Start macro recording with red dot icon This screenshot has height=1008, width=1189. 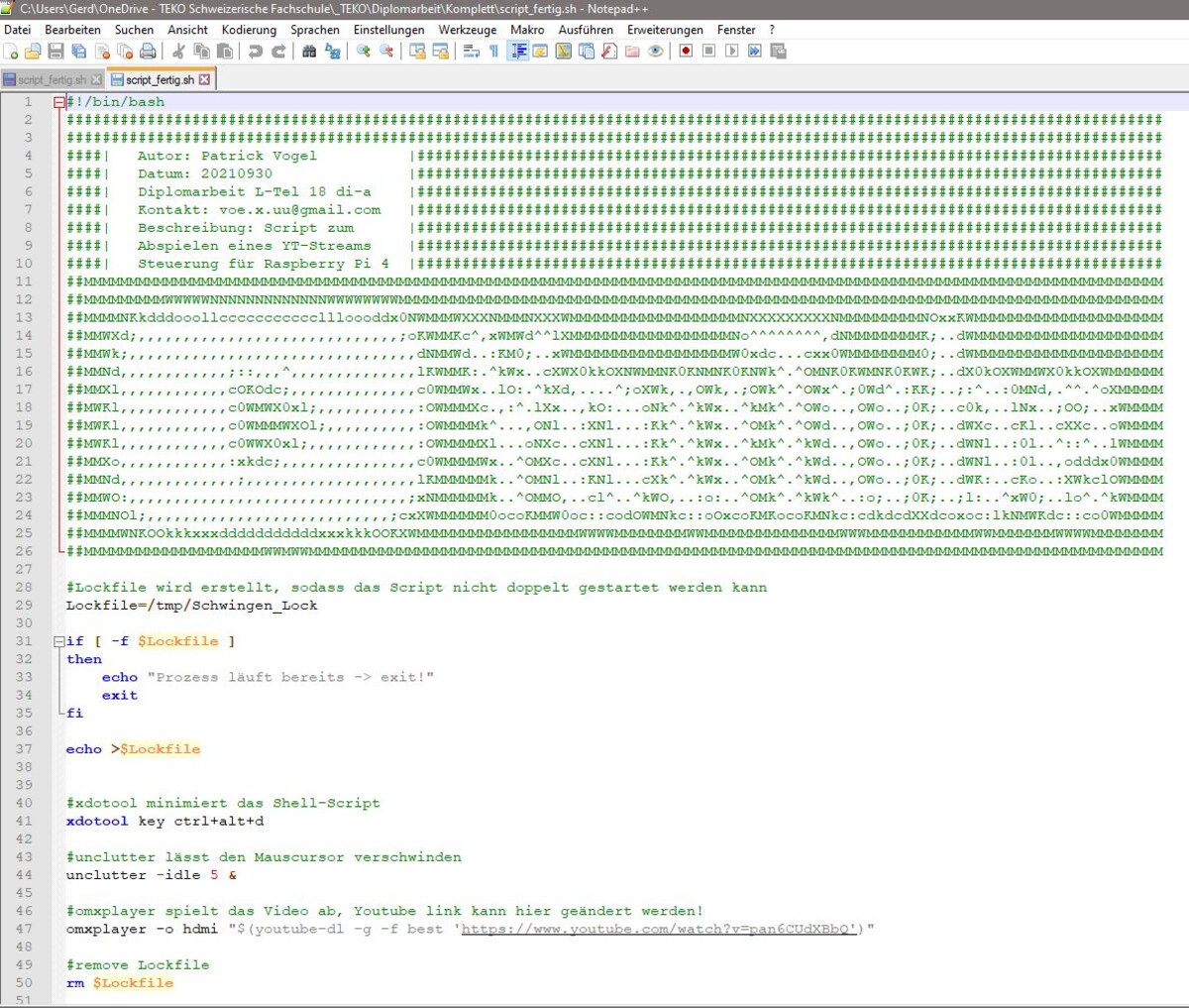(686, 52)
